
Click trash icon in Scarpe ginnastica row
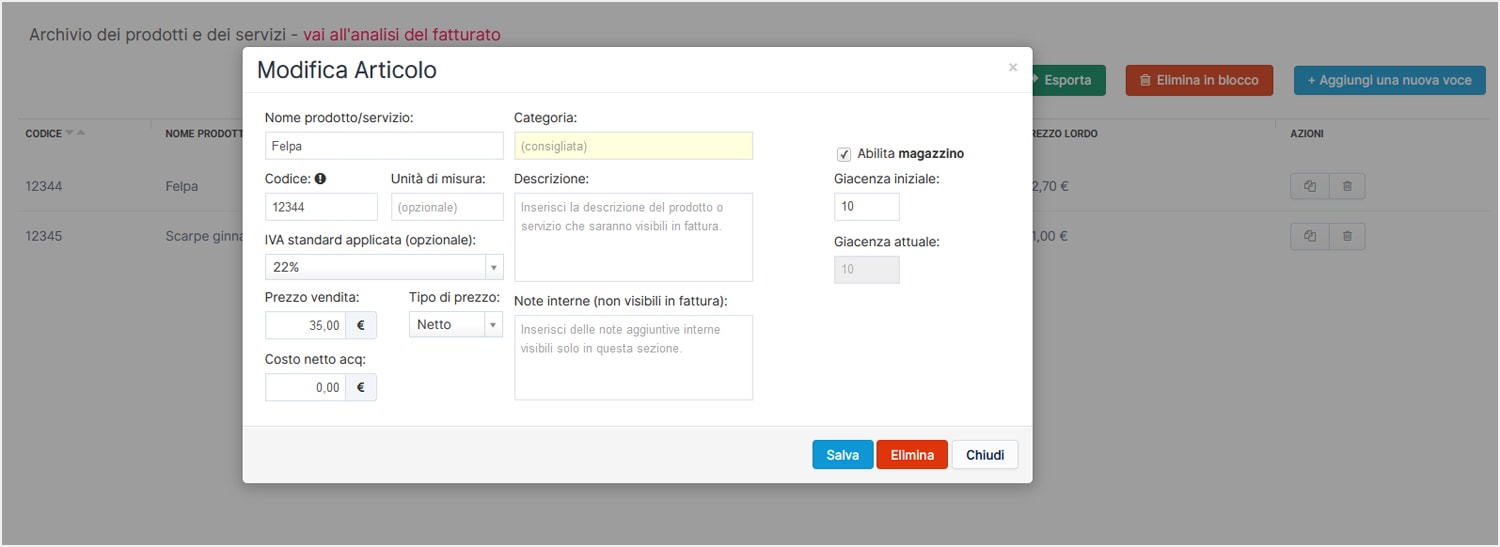pos(1347,237)
